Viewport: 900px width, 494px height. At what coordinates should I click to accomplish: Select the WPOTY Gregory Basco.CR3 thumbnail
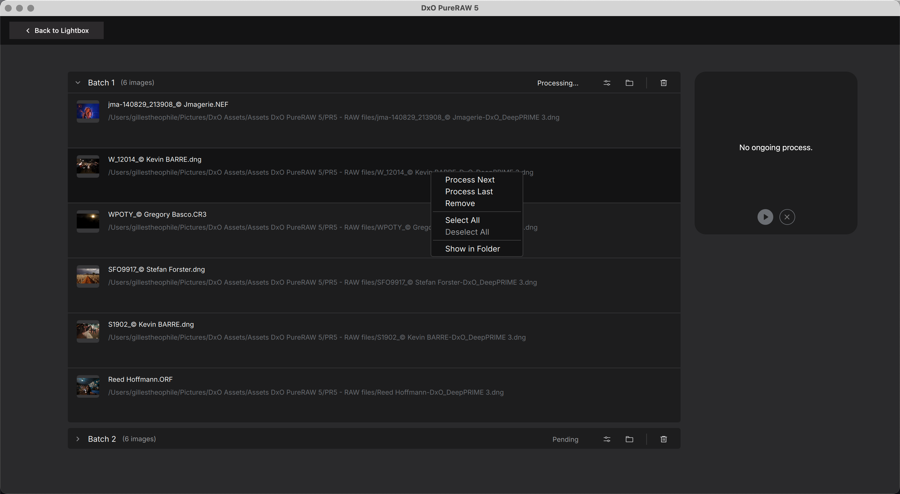[x=88, y=221]
